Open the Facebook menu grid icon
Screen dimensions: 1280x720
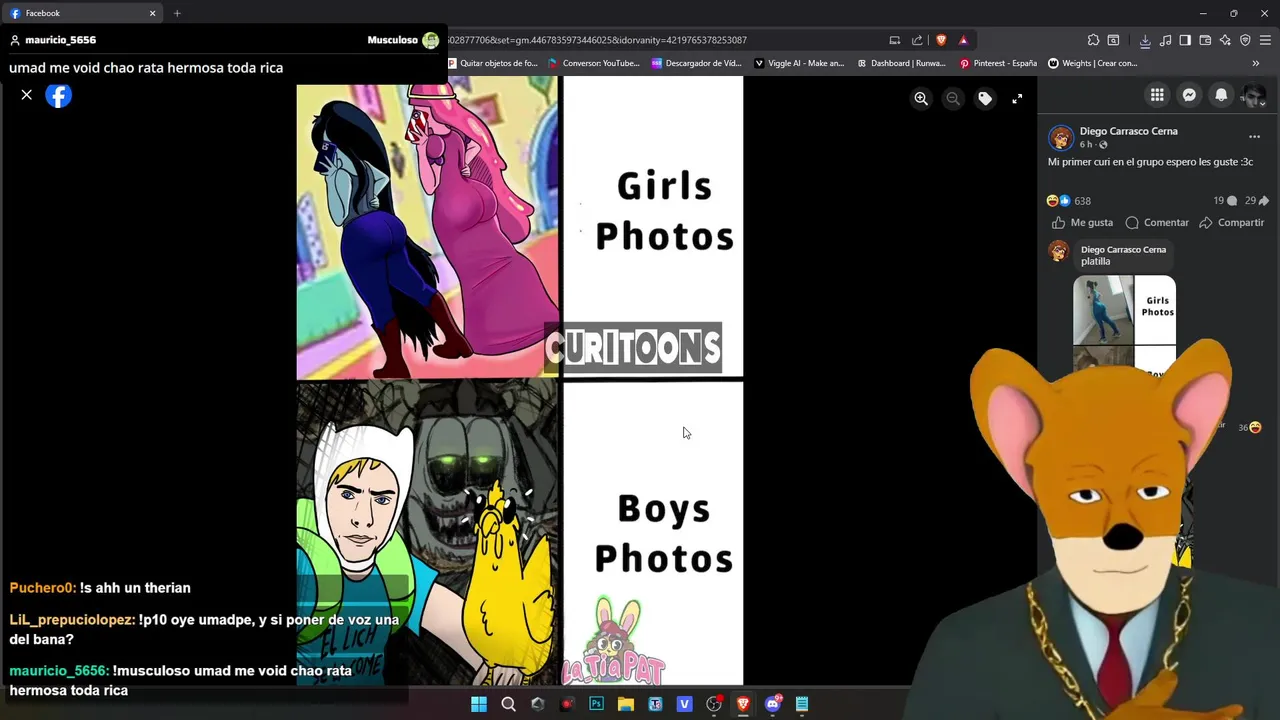pos(1157,95)
